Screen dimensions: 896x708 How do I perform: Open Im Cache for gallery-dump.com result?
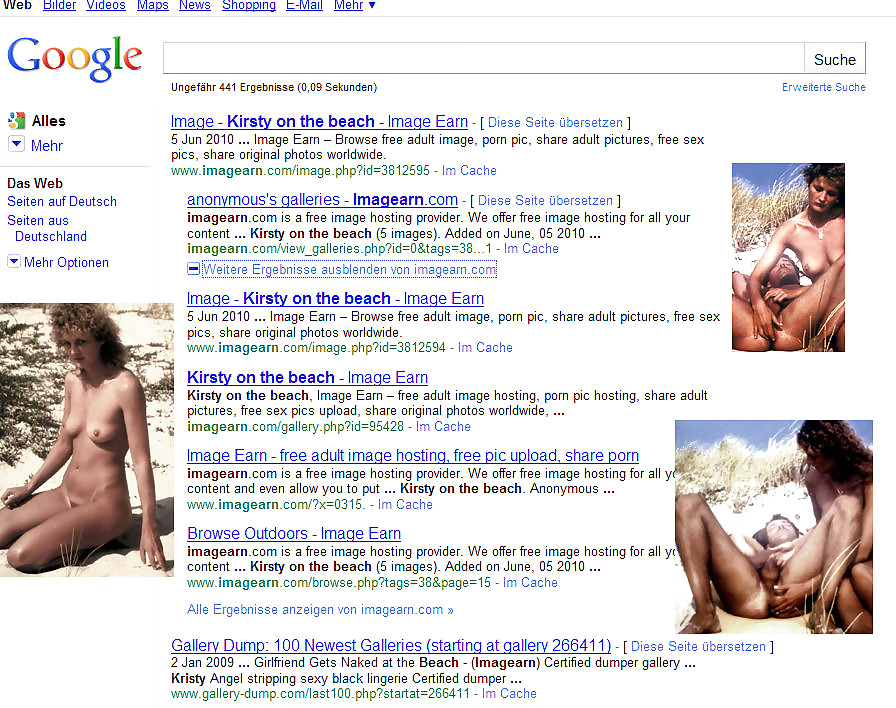pyautogui.click(x=509, y=693)
